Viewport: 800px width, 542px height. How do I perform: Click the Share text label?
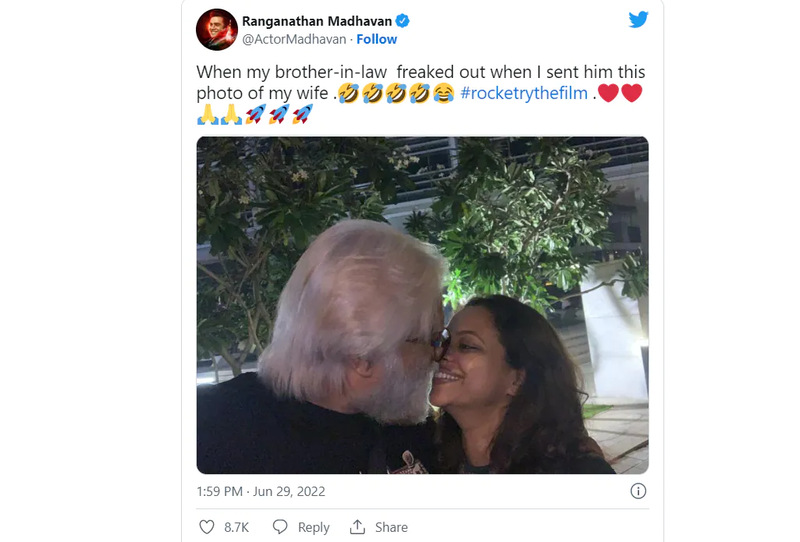tap(391, 527)
